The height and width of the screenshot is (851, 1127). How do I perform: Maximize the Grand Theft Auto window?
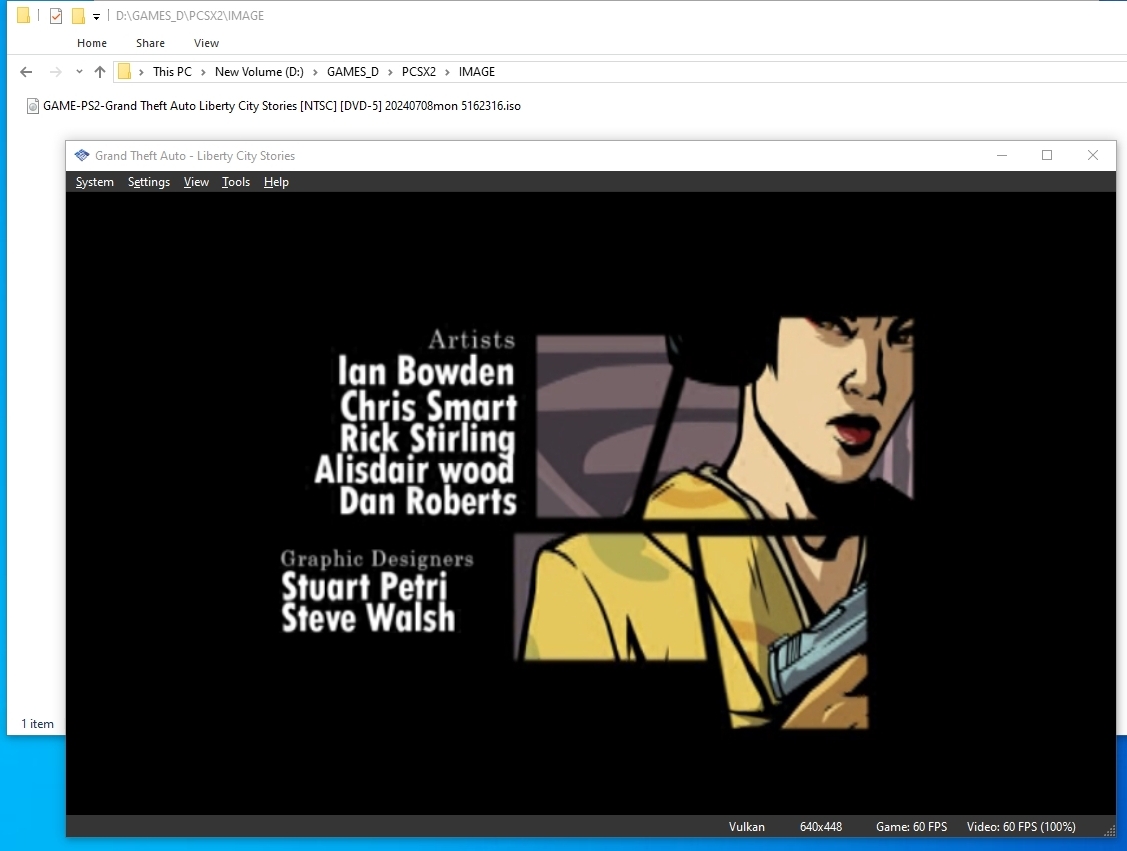pyautogui.click(x=1047, y=155)
